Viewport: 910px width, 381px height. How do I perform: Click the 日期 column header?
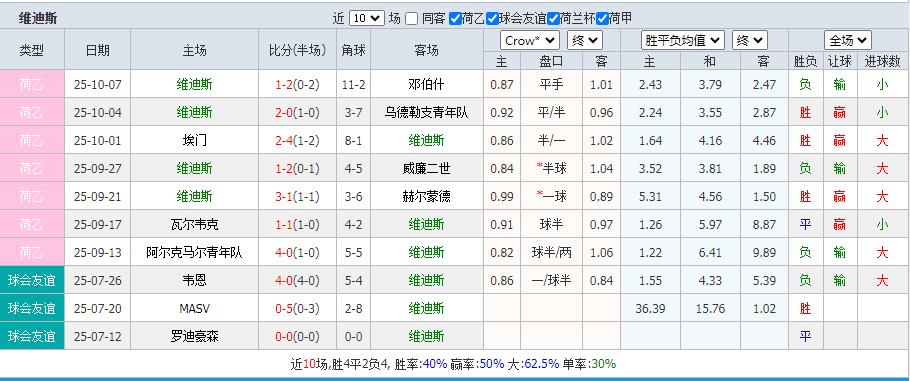pyautogui.click(x=98, y=50)
